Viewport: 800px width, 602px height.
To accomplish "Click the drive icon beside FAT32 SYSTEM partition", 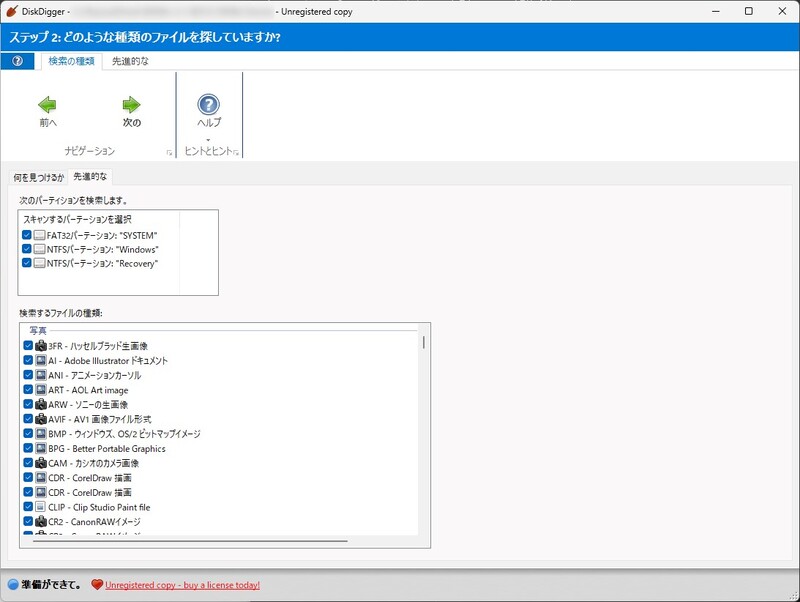I will pyautogui.click(x=39, y=235).
